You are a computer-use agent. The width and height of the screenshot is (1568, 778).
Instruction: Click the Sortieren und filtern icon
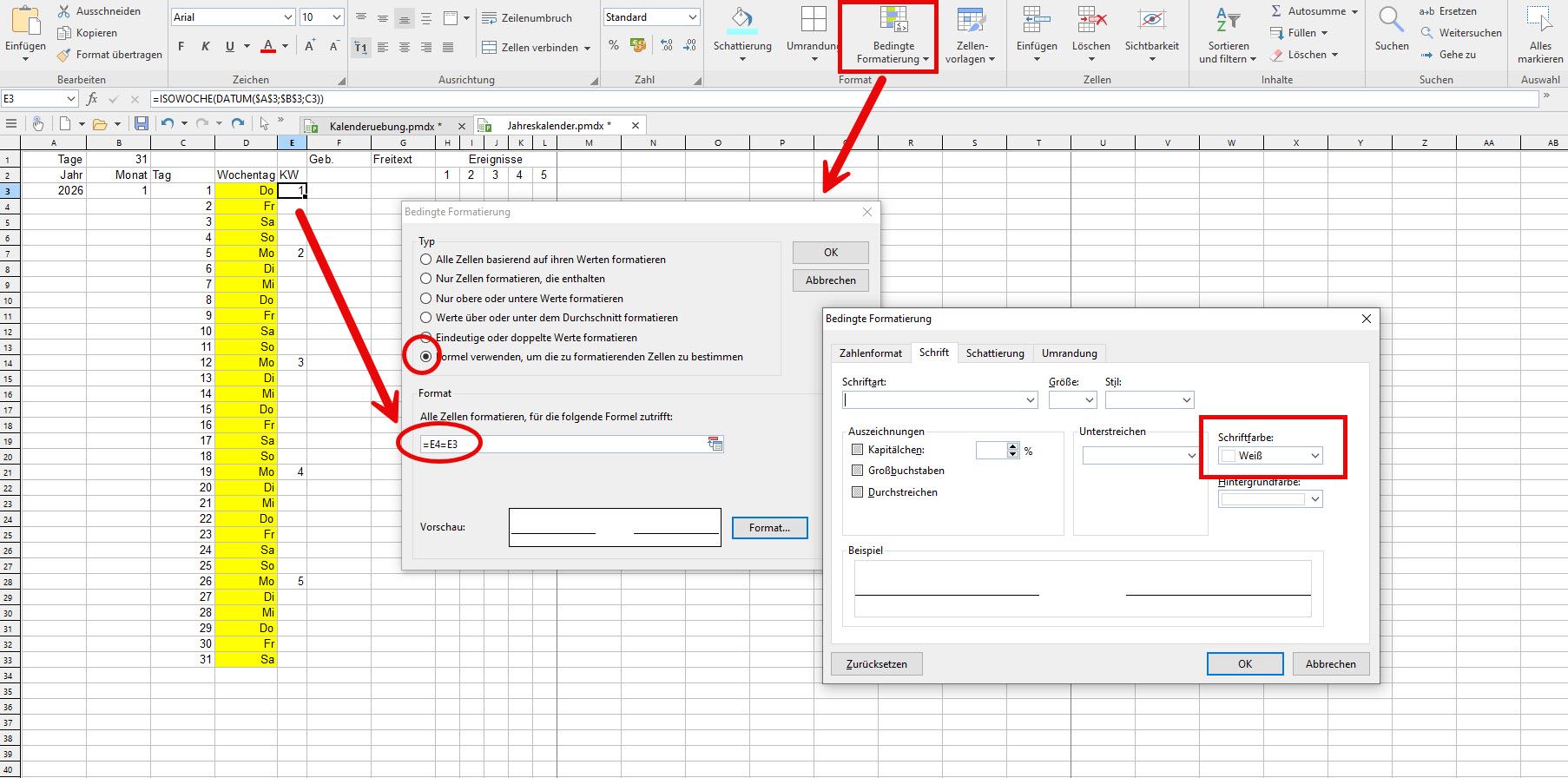click(1228, 21)
